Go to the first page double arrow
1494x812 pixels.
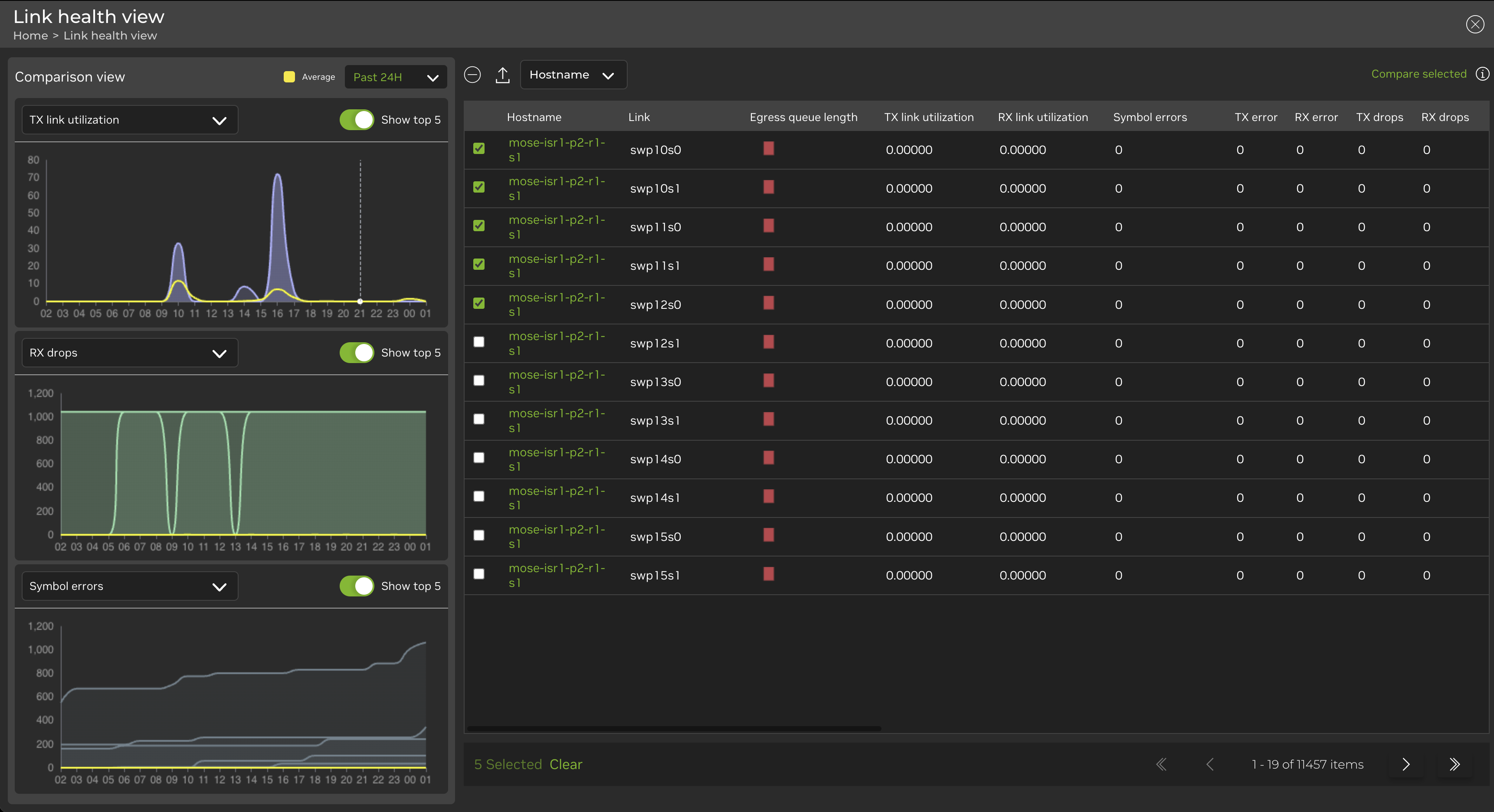point(1161,764)
